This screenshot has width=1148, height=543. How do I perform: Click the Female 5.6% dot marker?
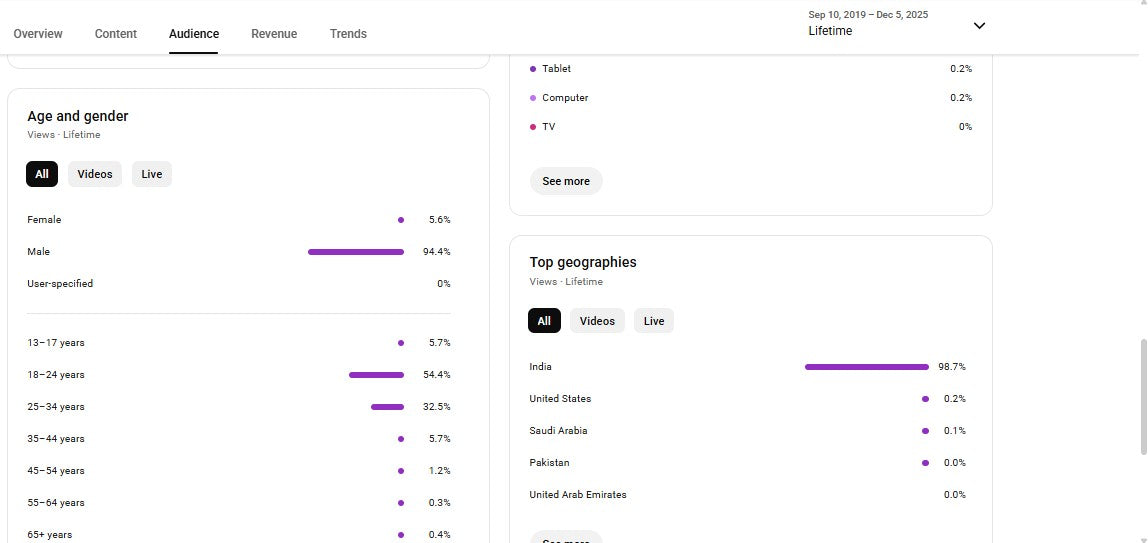click(401, 220)
